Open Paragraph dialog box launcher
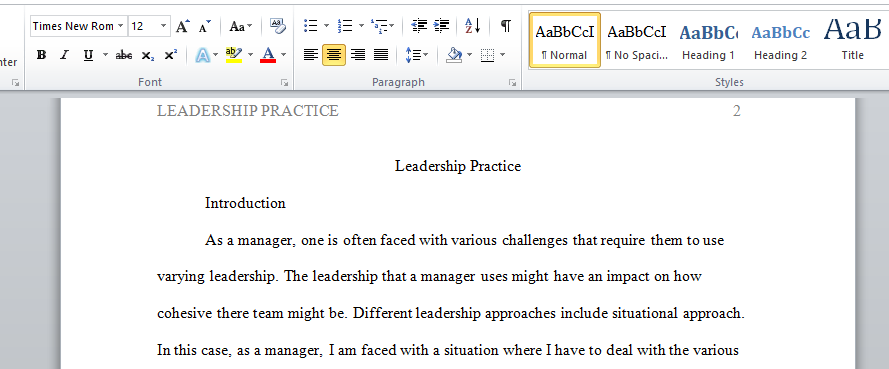This screenshot has height=369, width=889. 513,83
